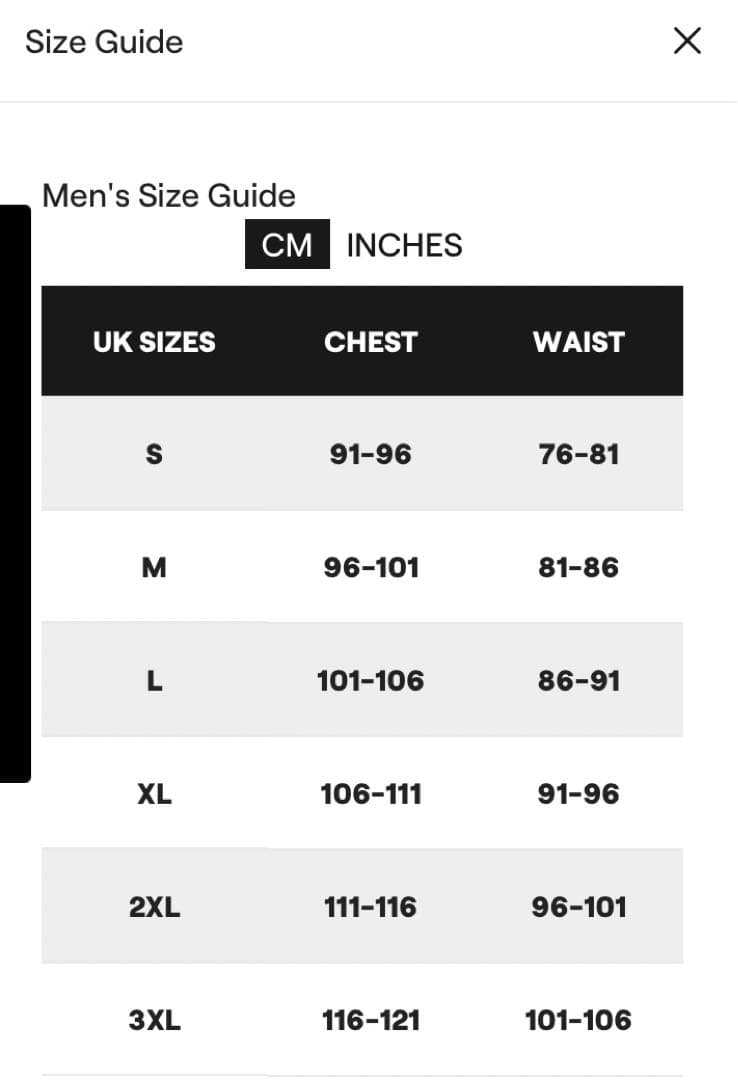Click the black panel on left edge

pyautogui.click(x=14, y=493)
